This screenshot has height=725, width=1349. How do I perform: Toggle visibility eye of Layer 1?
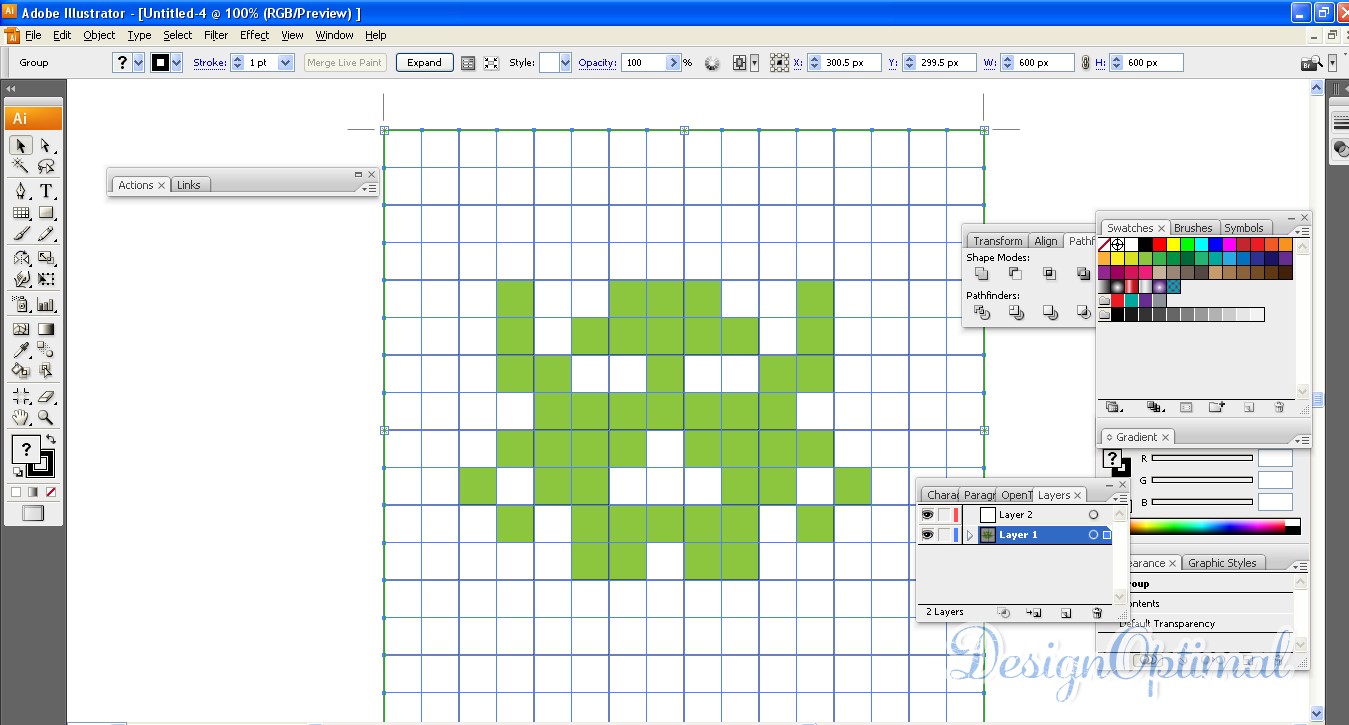point(927,535)
